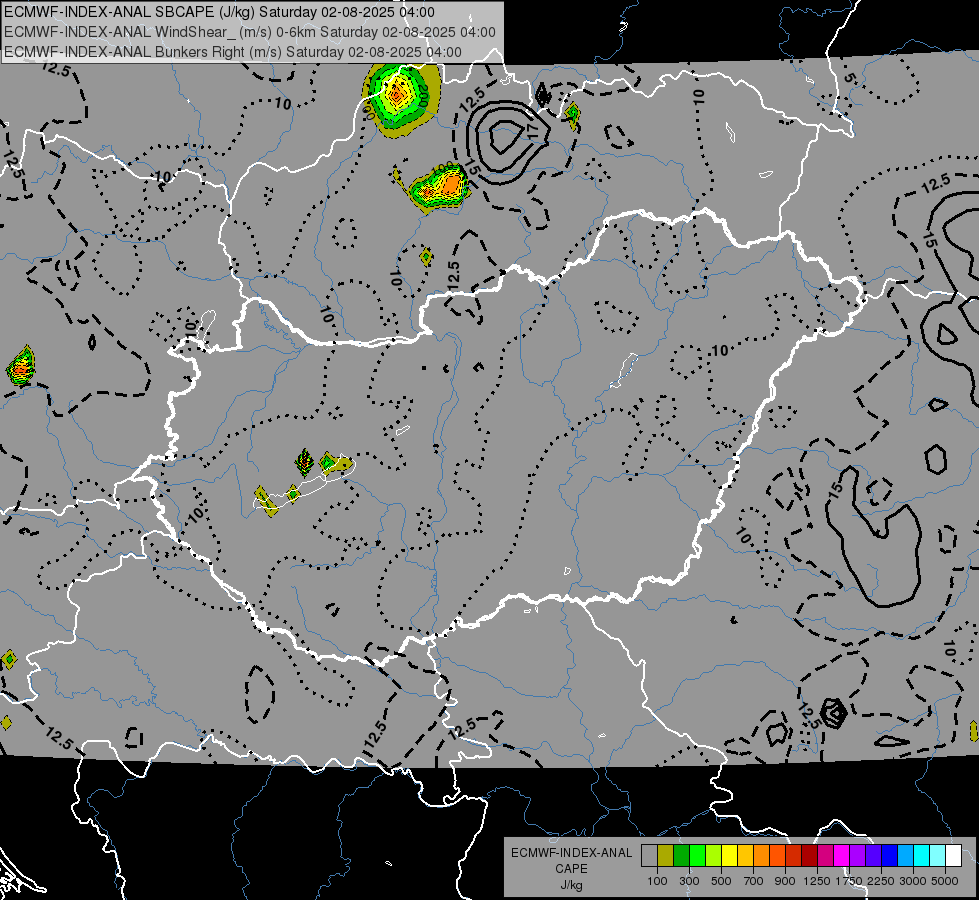Click the gold legend swatch after yellow

pyautogui.click(x=745, y=855)
